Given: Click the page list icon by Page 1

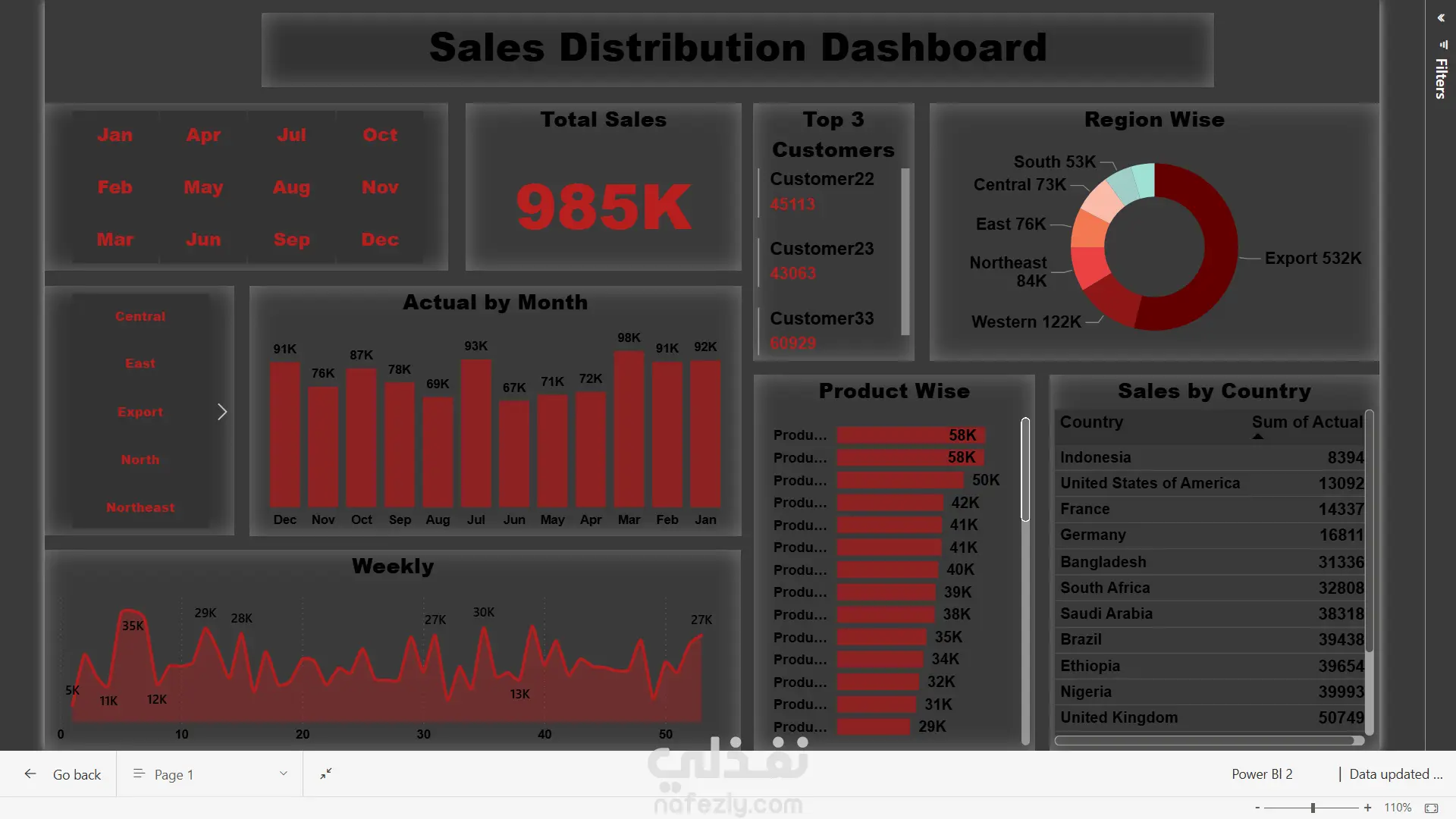Looking at the screenshot, I should (139, 773).
